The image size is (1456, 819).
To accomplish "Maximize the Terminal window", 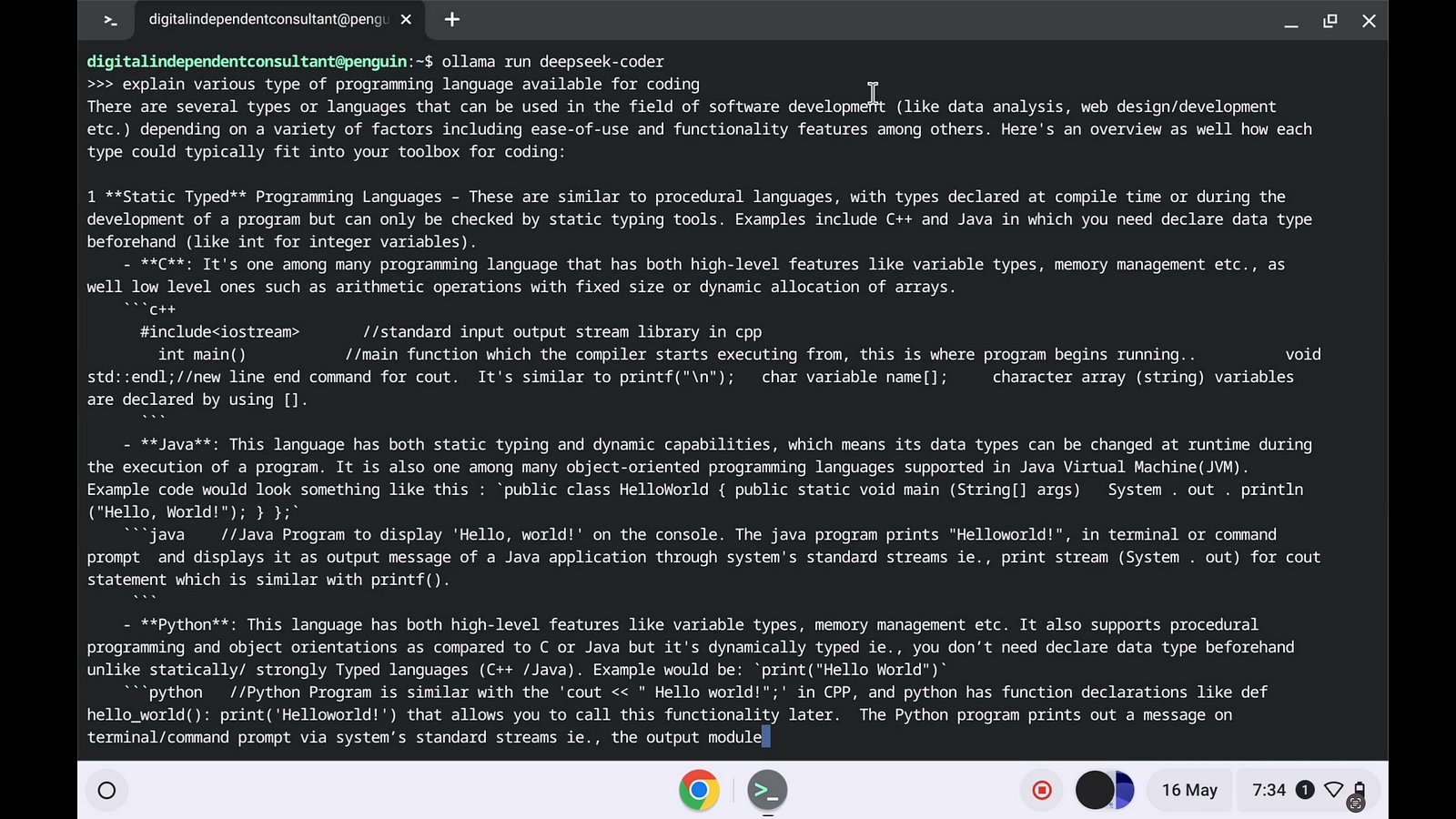I will click(1330, 21).
